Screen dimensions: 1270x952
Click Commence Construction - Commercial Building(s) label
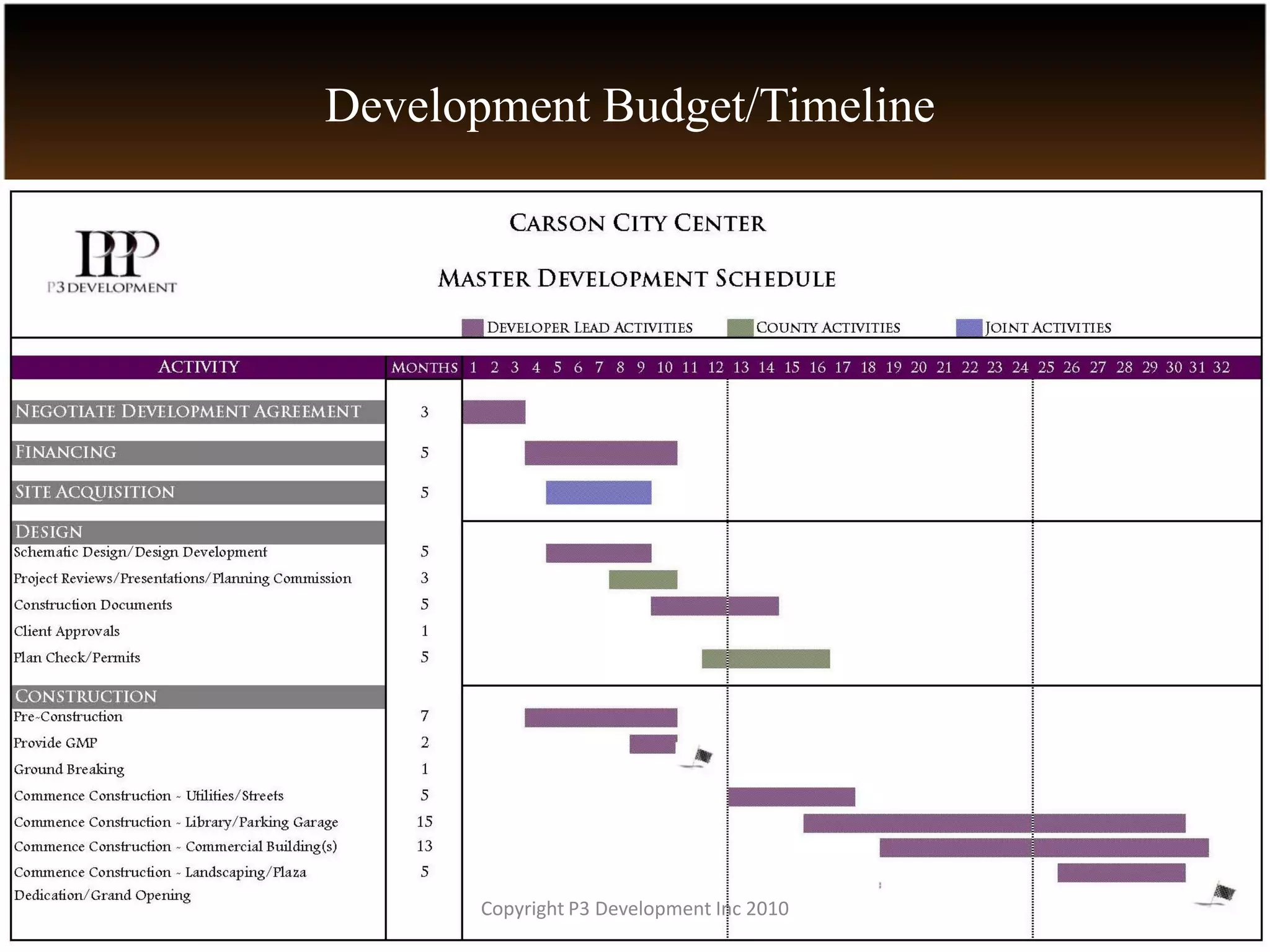point(175,847)
